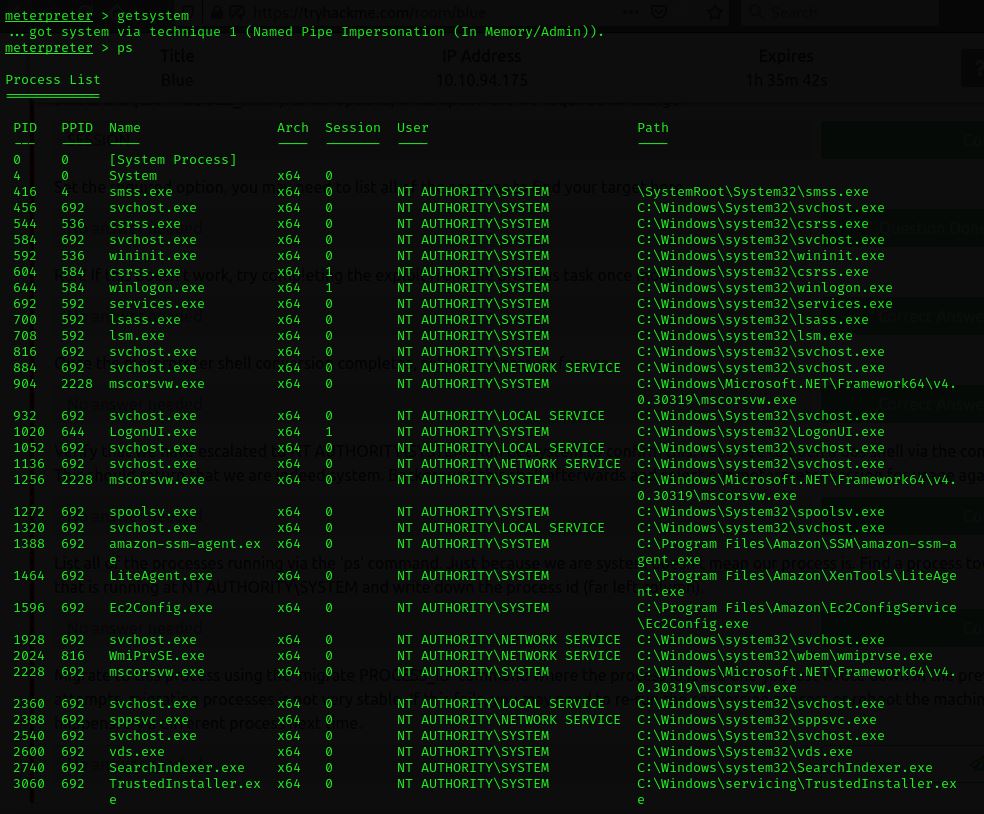Click the path 'C:\Windows\System32\vds.exe'

[745, 752]
